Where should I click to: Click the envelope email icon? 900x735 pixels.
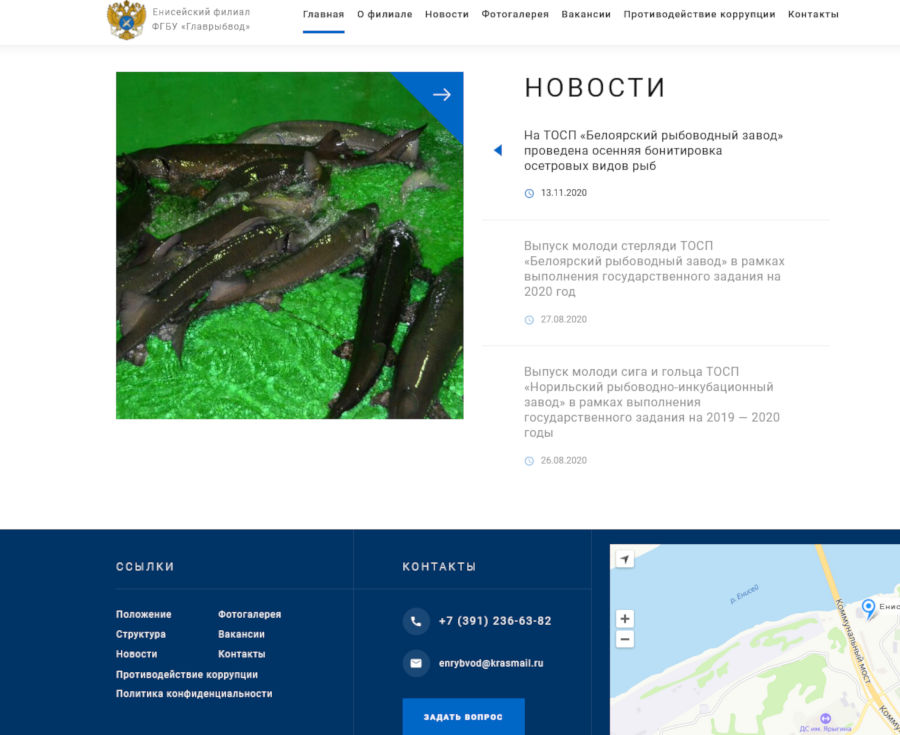tap(416, 663)
